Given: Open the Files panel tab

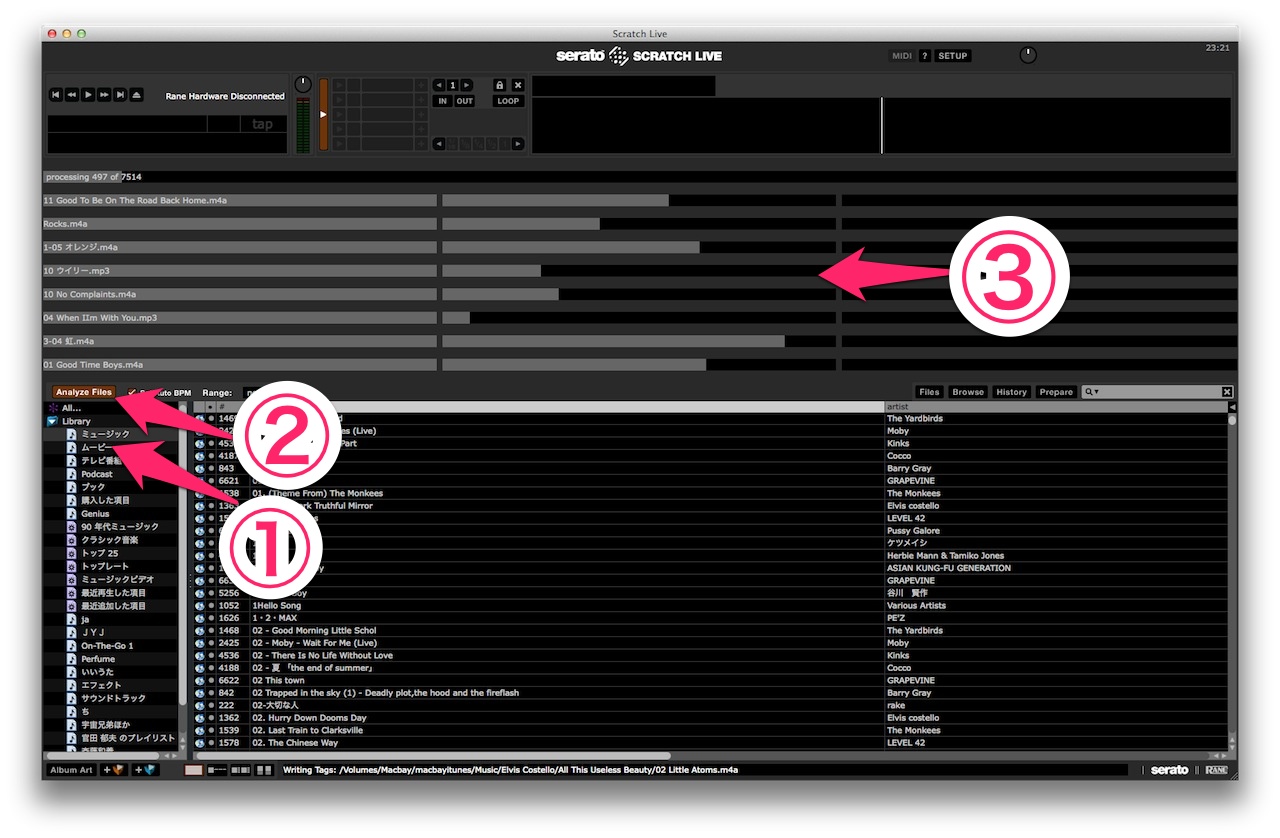Looking at the screenshot, I should tap(930, 392).
